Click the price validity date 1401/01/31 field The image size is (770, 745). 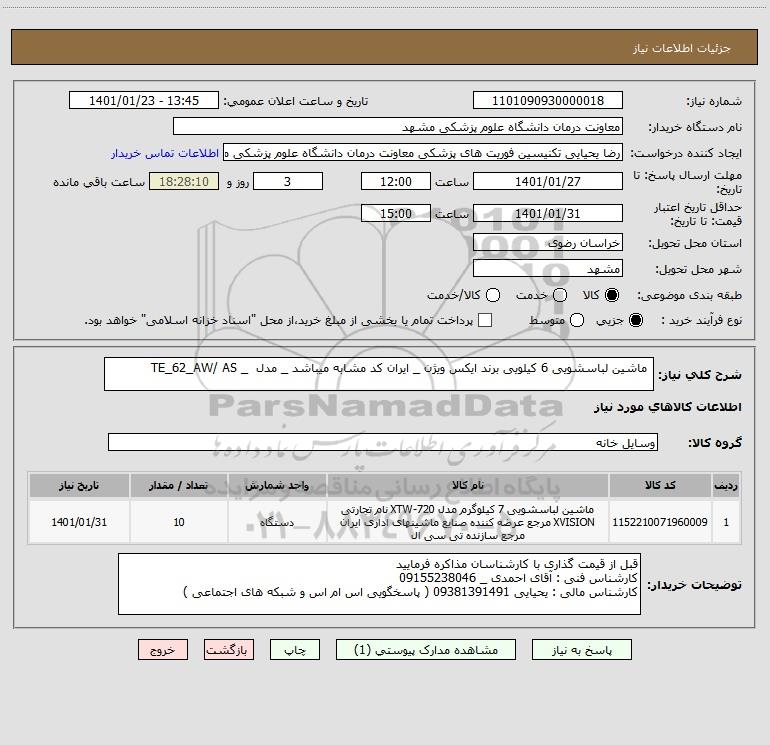tap(548, 213)
